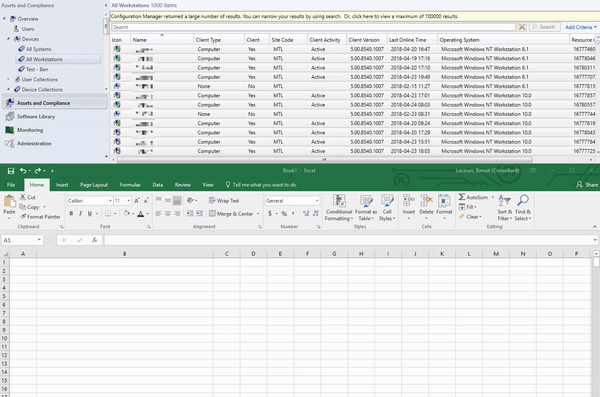Click the Save icon in Excel title bar
The width and height of the screenshot is (600, 397).
pyautogui.click(x=11, y=171)
